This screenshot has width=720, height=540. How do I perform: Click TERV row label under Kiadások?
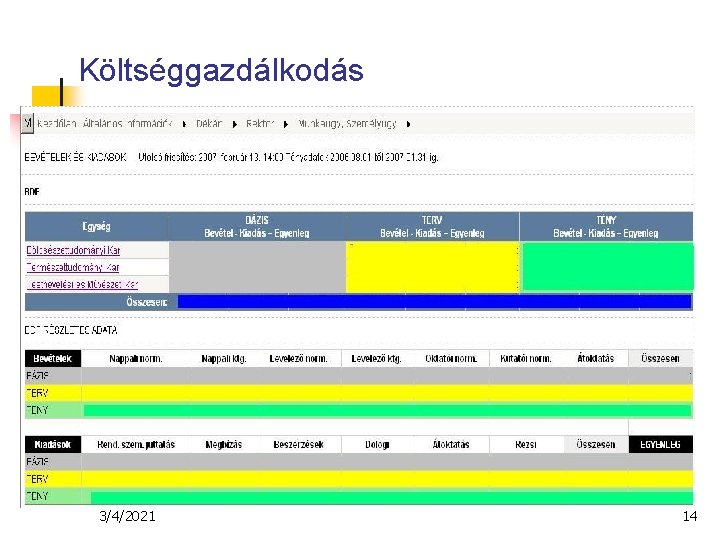(x=37, y=479)
